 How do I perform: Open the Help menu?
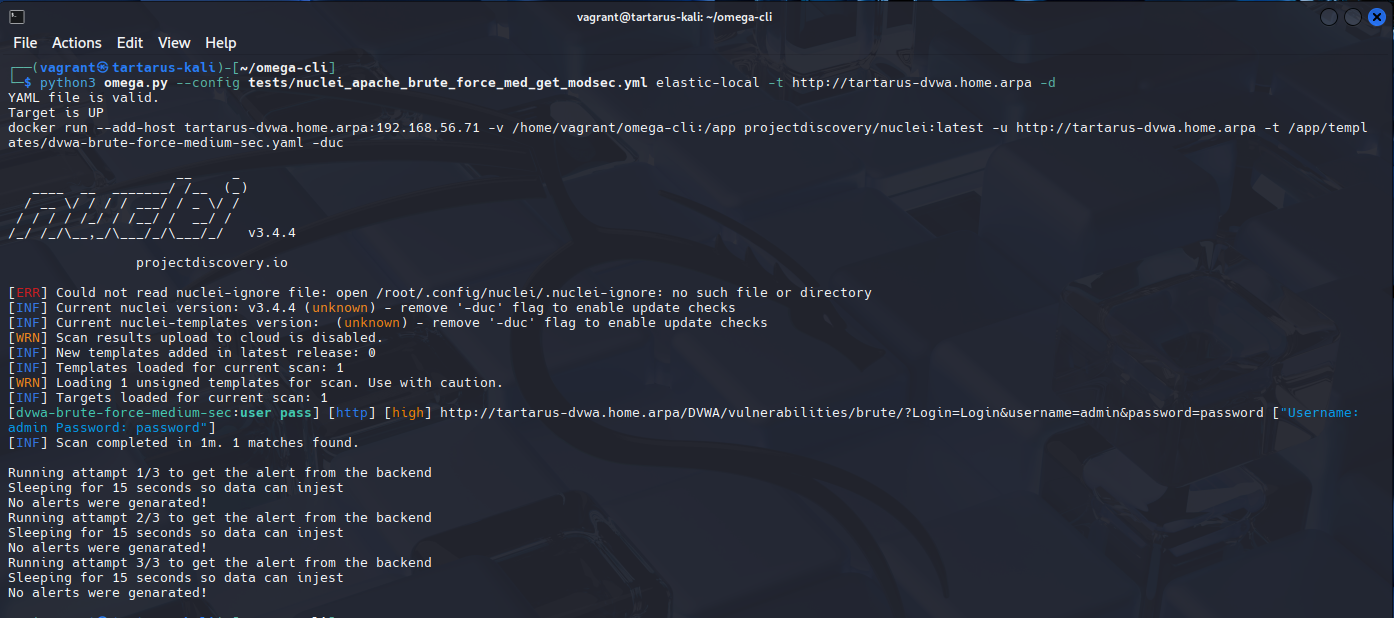221,43
